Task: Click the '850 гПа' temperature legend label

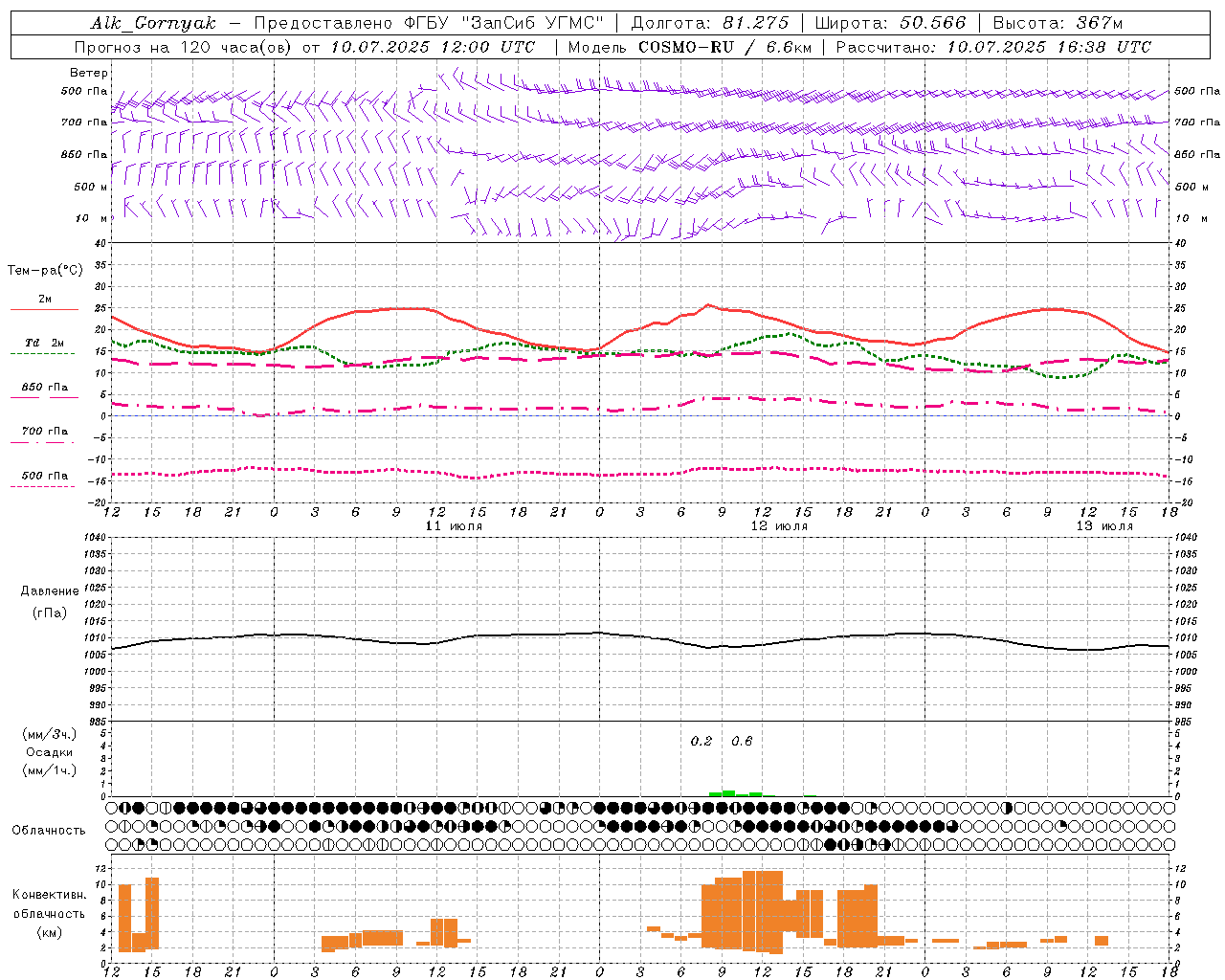Action: point(45,388)
